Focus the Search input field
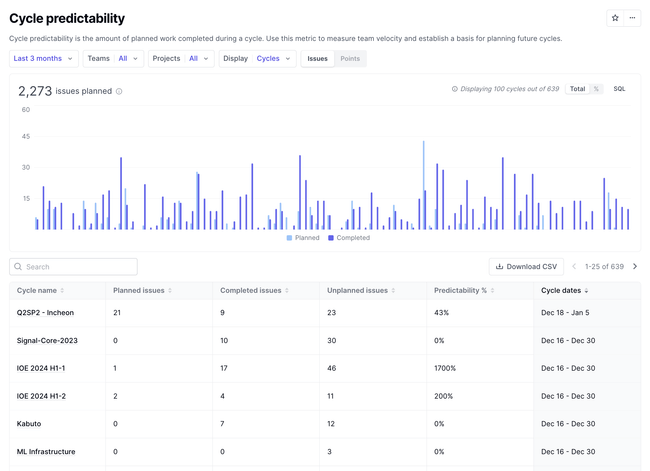This screenshot has height=471, width=650. pos(73,267)
